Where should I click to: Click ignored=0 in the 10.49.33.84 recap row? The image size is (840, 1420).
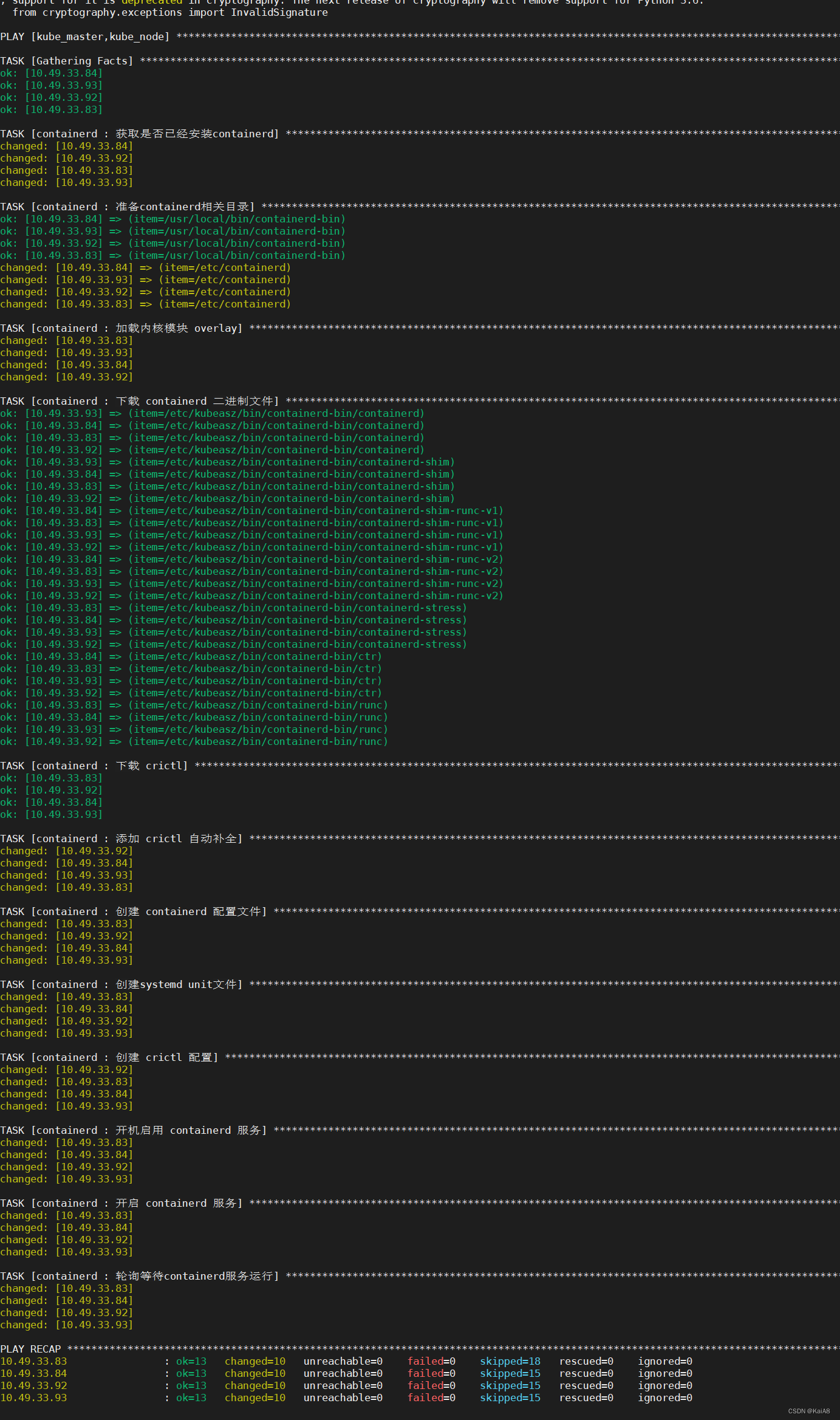coord(665,1373)
